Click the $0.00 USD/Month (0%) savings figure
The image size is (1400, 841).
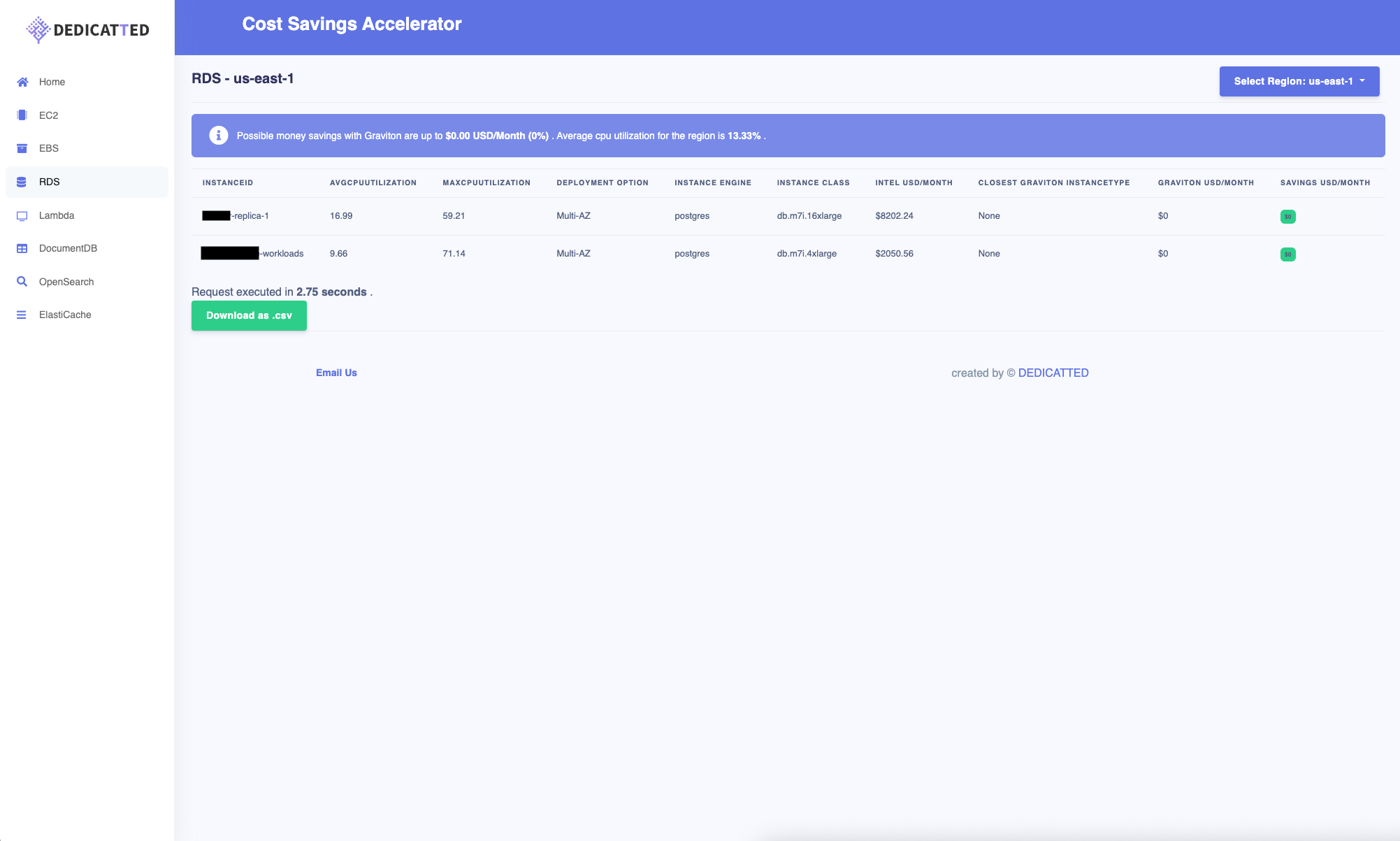[497, 136]
